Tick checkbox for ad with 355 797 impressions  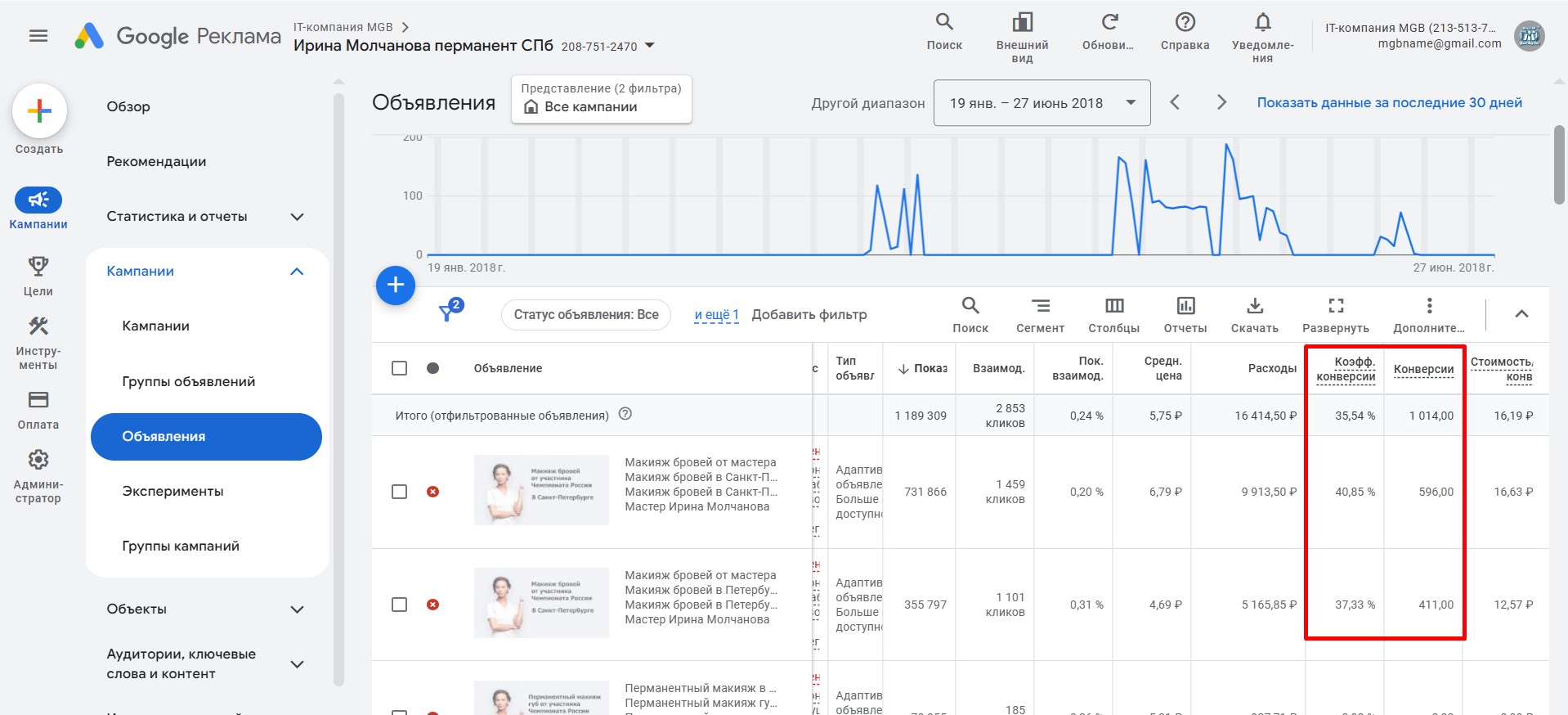pyautogui.click(x=399, y=605)
